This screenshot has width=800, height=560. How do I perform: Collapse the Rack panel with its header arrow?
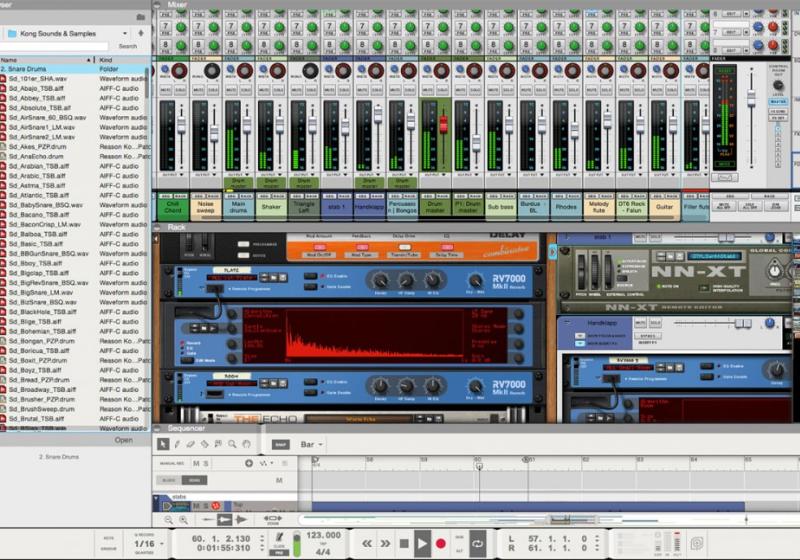159,227
